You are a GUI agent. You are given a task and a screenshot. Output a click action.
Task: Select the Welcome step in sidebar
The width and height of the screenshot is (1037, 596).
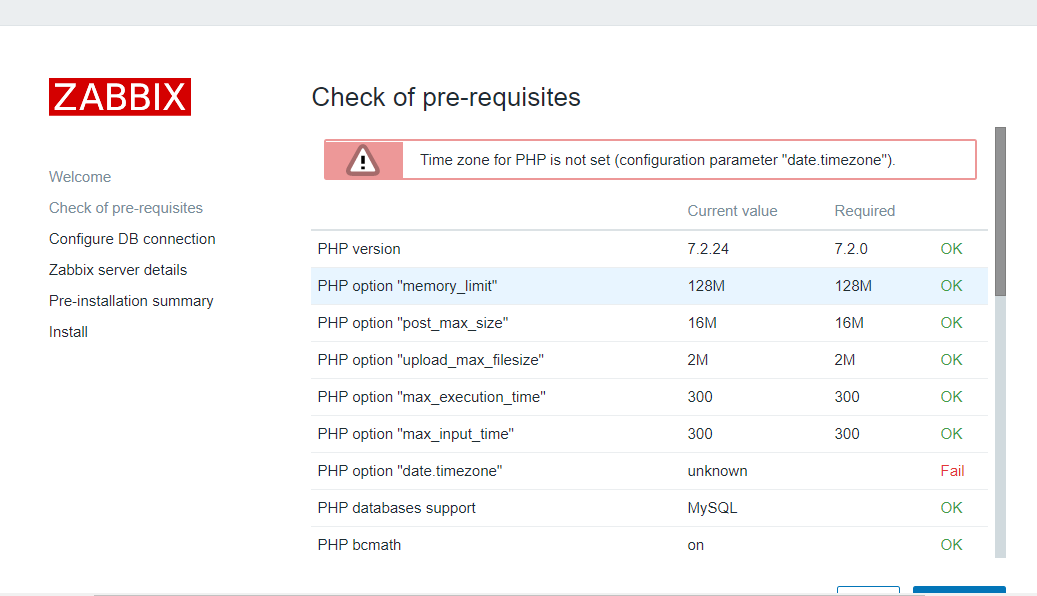coord(80,176)
